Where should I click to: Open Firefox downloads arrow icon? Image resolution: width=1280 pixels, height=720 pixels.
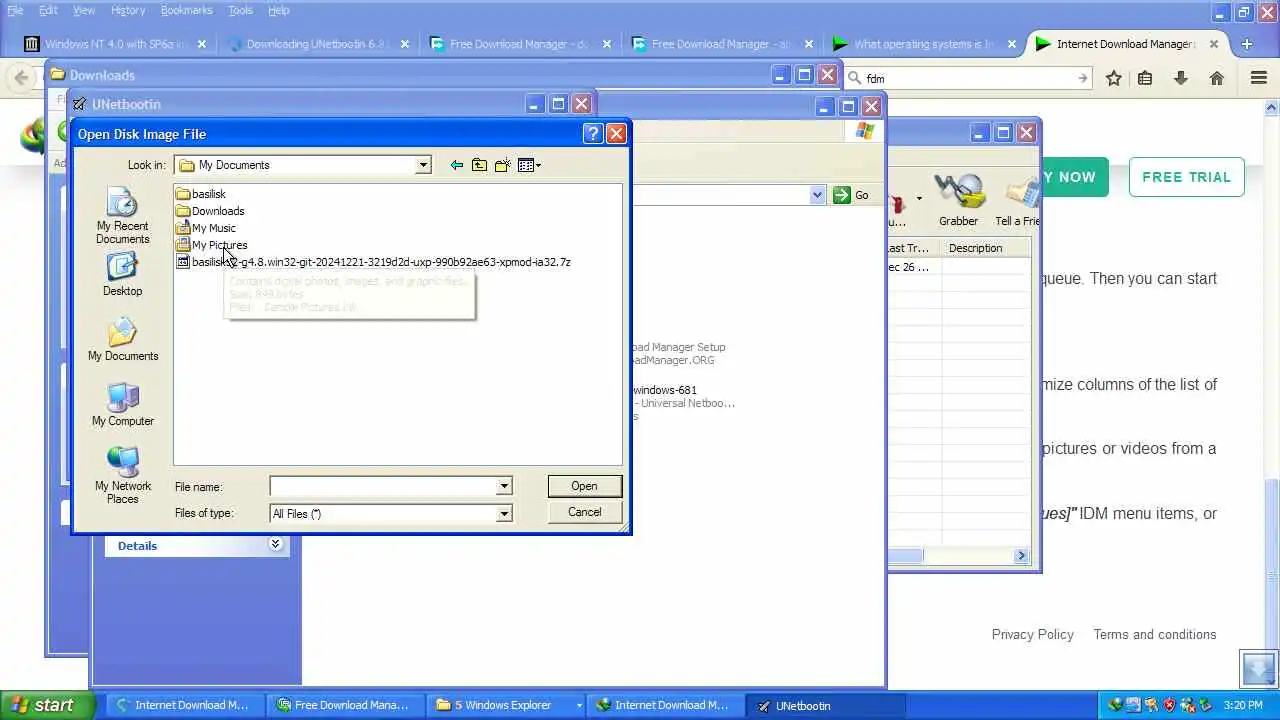(1181, 78)
